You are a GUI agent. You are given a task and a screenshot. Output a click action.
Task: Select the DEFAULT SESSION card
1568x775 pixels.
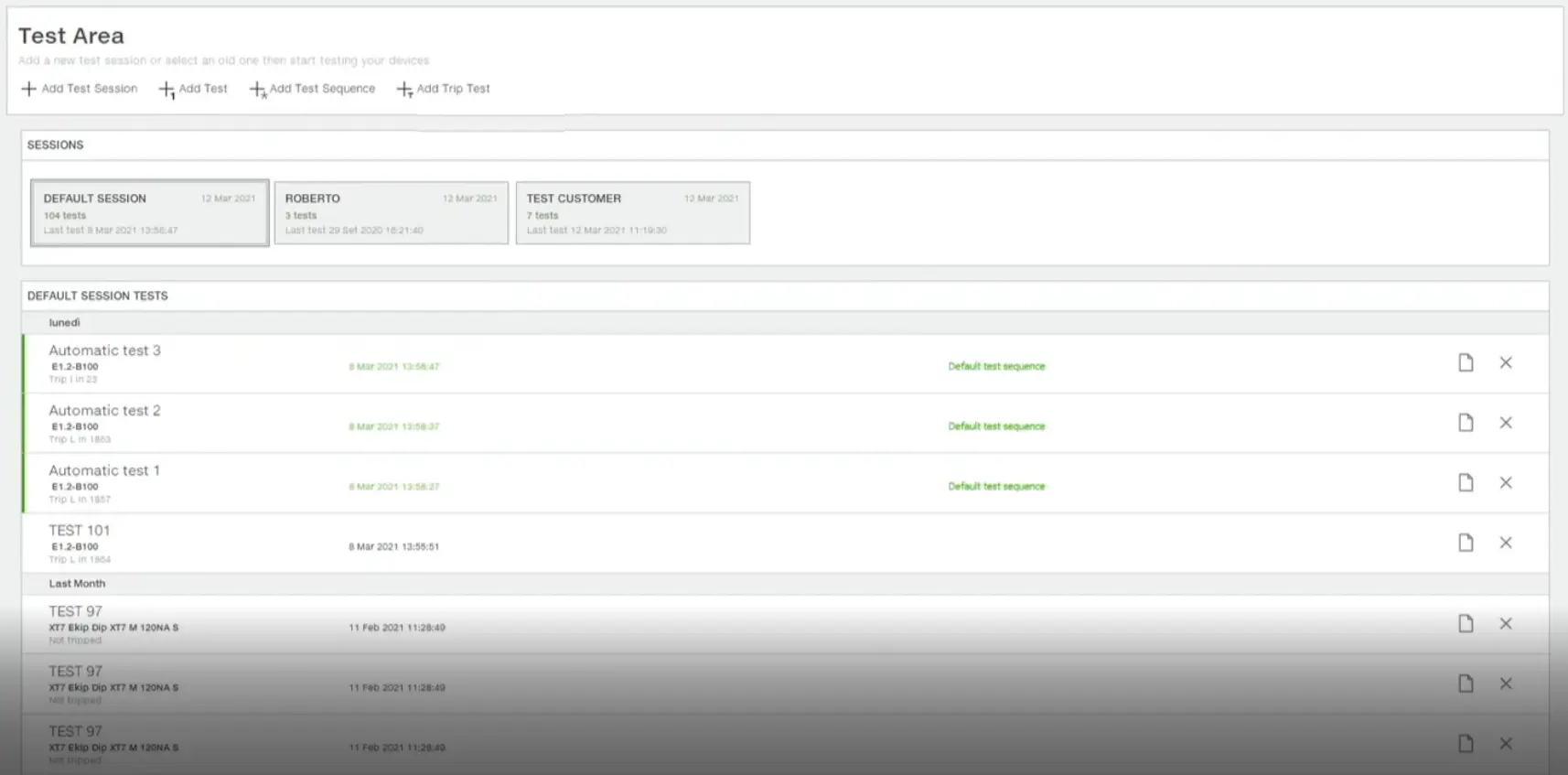pyautogui.click(x=150, y=213)
